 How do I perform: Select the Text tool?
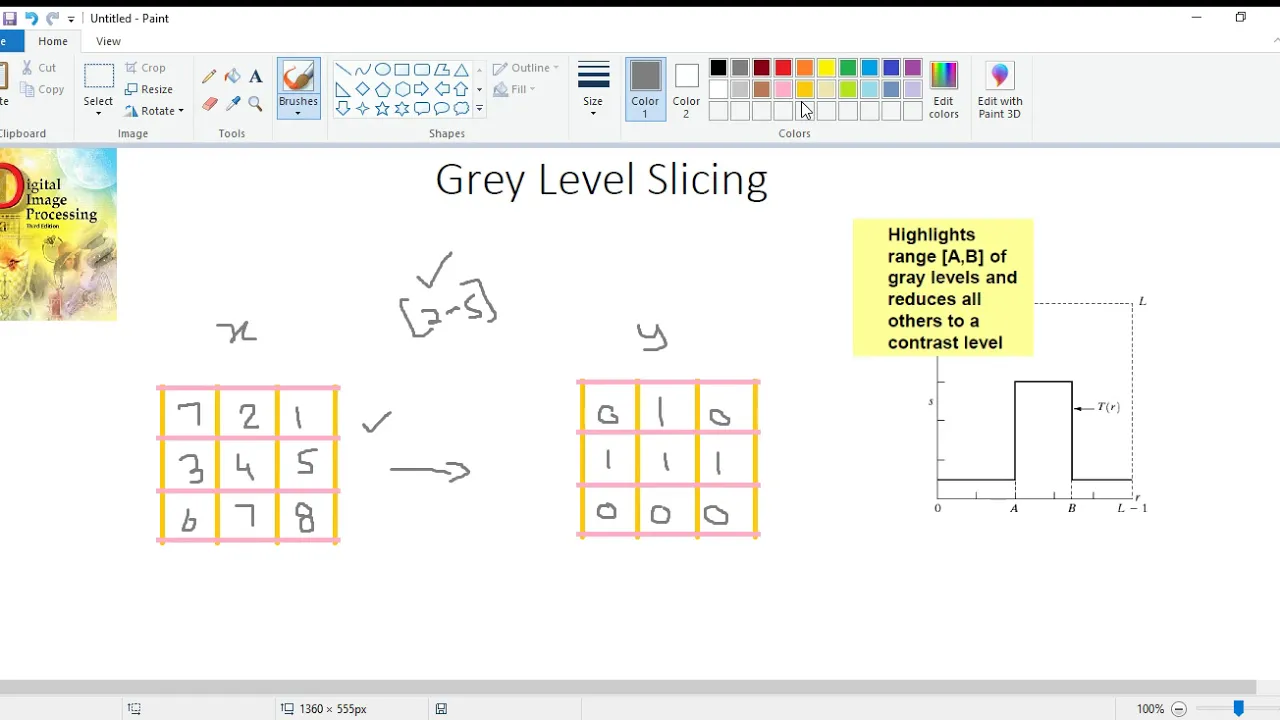pyautogui.click(x=255, y=77)
